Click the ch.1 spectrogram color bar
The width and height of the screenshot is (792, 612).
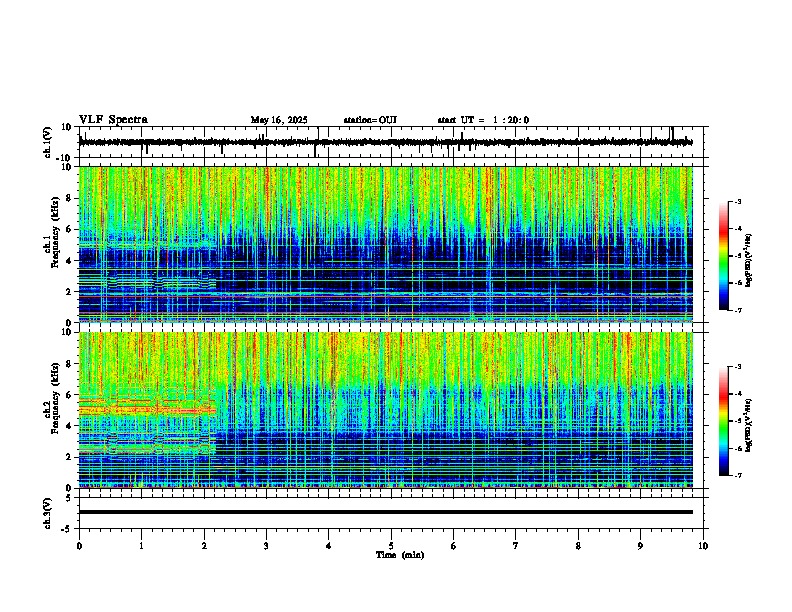[724, 256]
